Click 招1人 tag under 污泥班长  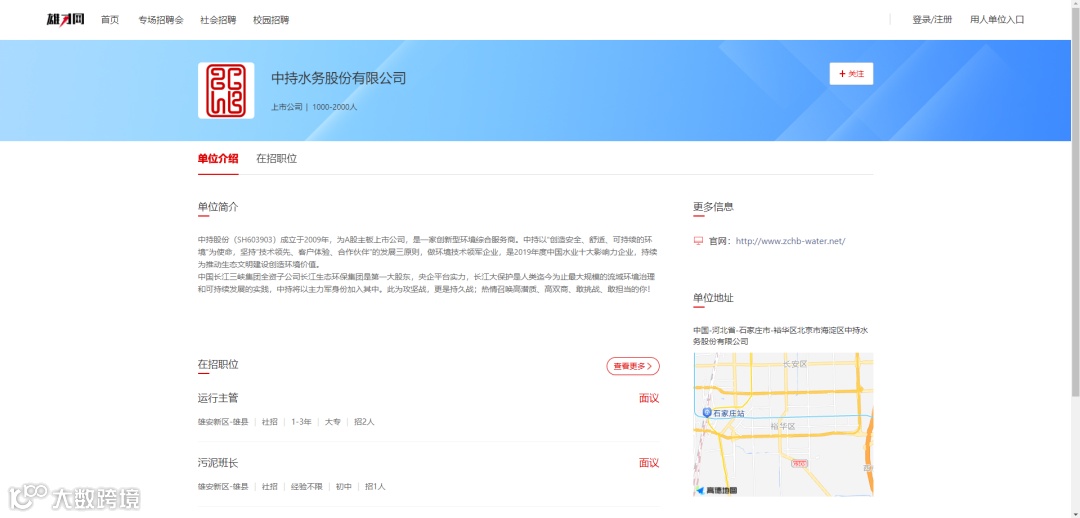click(x=375, y=486)
